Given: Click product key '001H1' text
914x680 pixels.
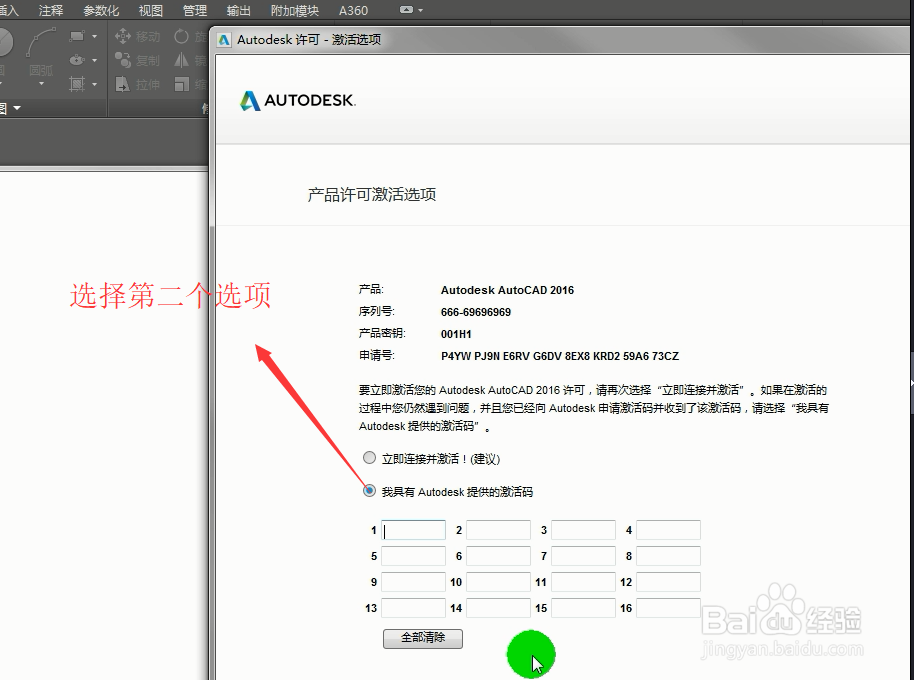Looking at the screenshot, I should coord(456,334).
